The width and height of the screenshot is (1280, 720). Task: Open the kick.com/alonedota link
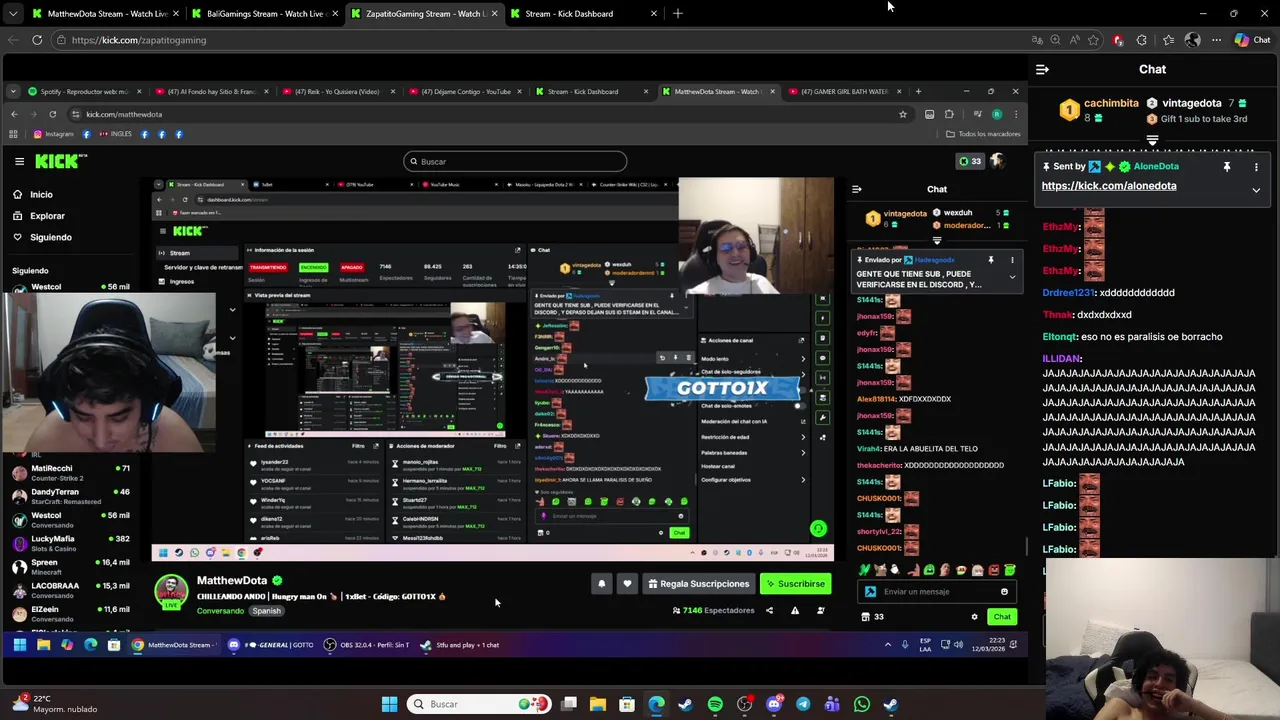coord(1108,186)
